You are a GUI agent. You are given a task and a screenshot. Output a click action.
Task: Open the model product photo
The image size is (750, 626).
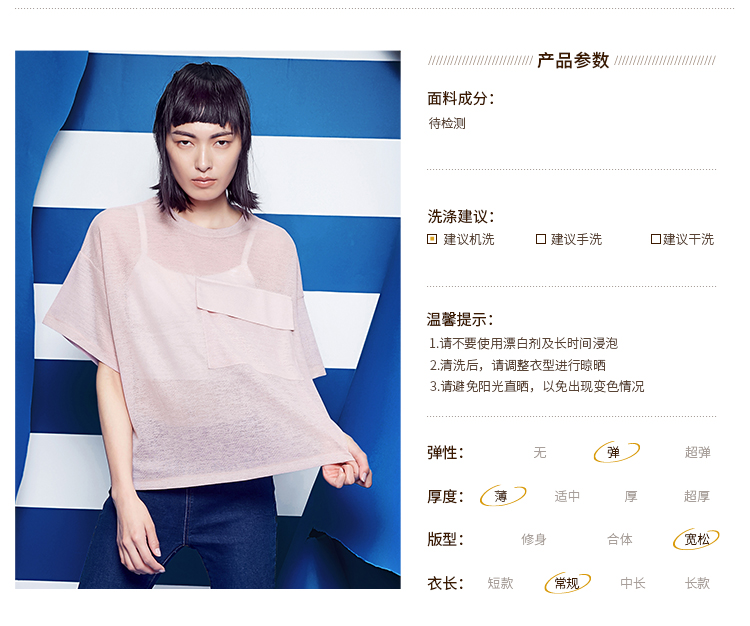(x=208, y=319)
